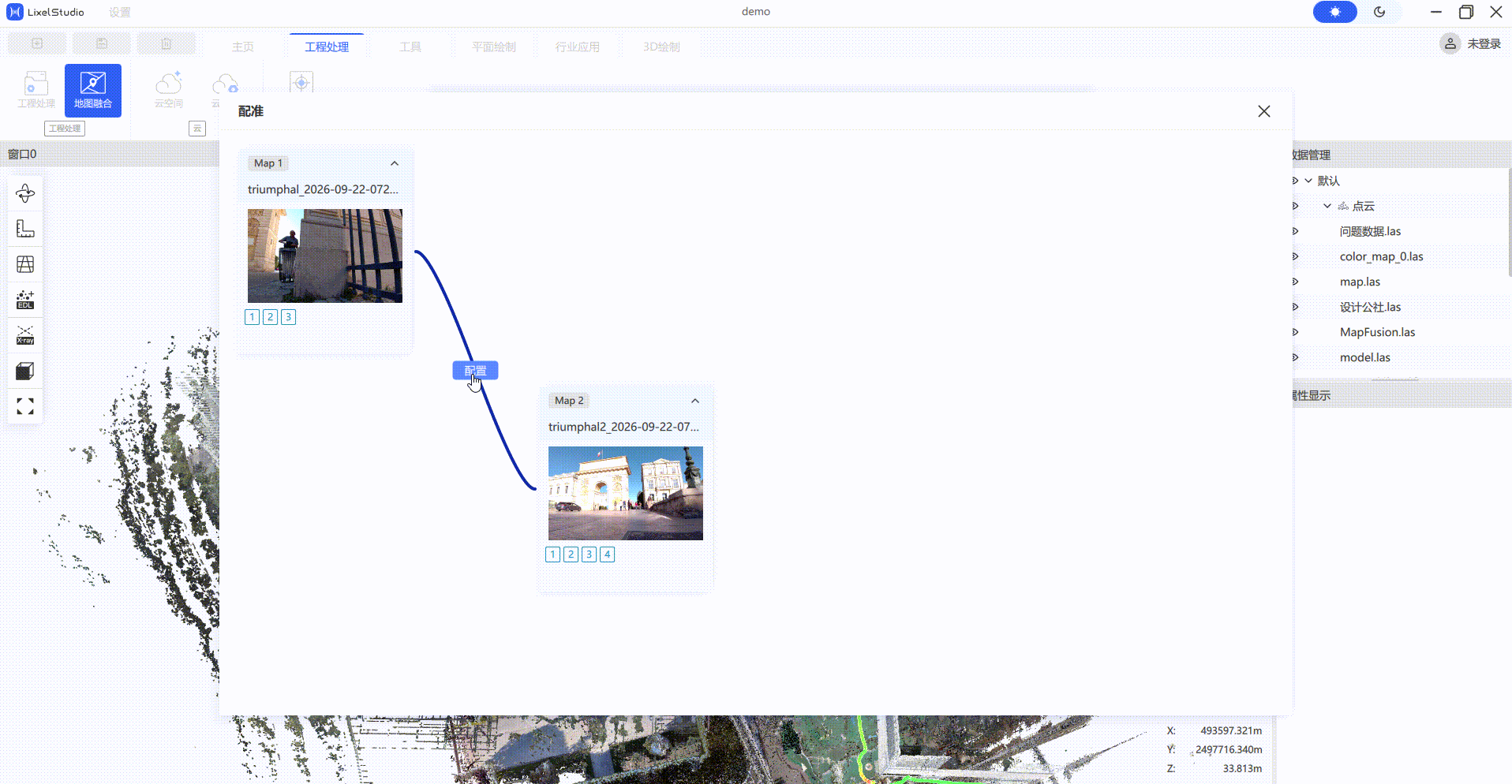Click the new project icon in quick toolbar

[37, 43]
